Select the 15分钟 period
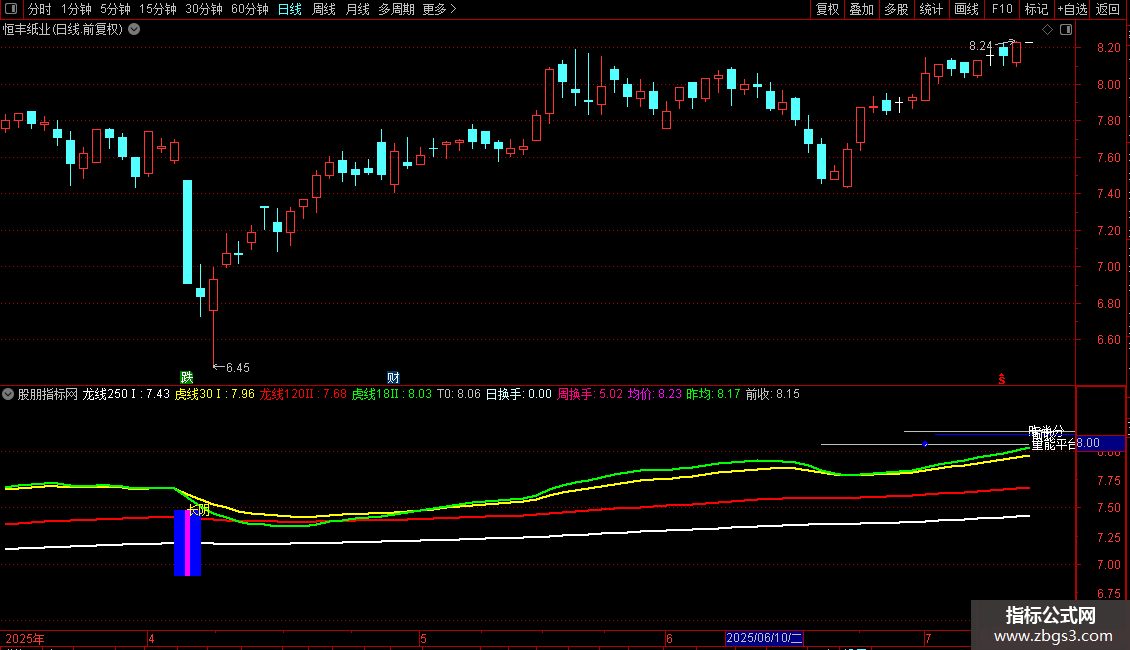 (x=158, y=9)
